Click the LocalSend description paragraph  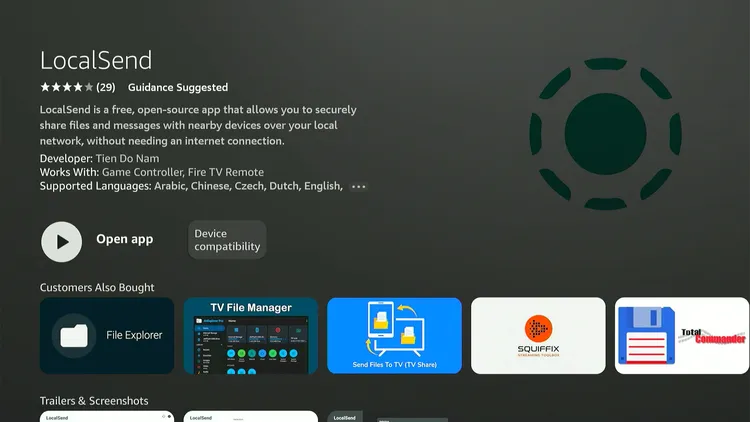[x=198, y=125]
